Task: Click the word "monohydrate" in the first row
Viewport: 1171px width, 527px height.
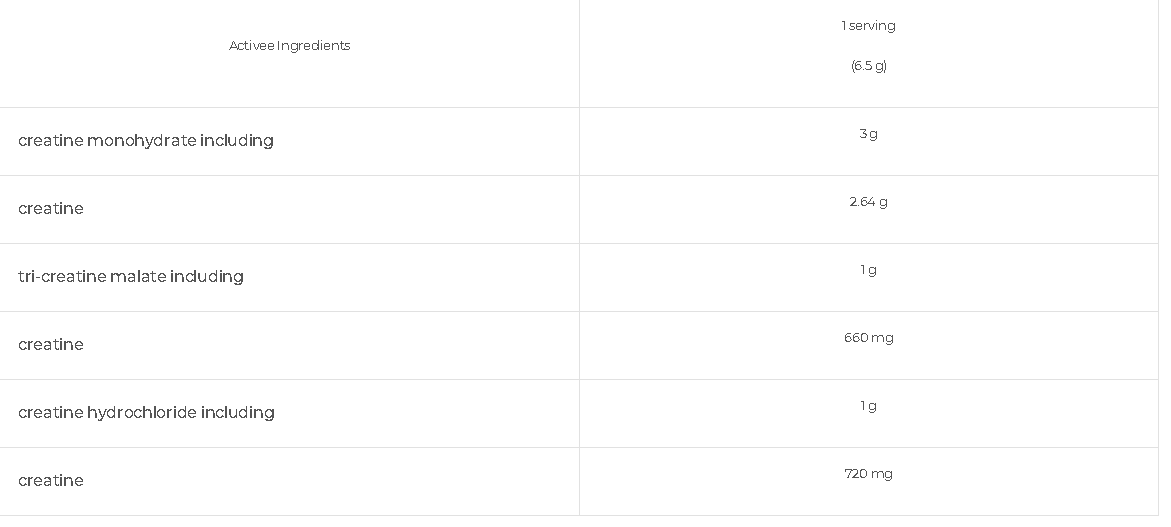Action: pos(141,141)
